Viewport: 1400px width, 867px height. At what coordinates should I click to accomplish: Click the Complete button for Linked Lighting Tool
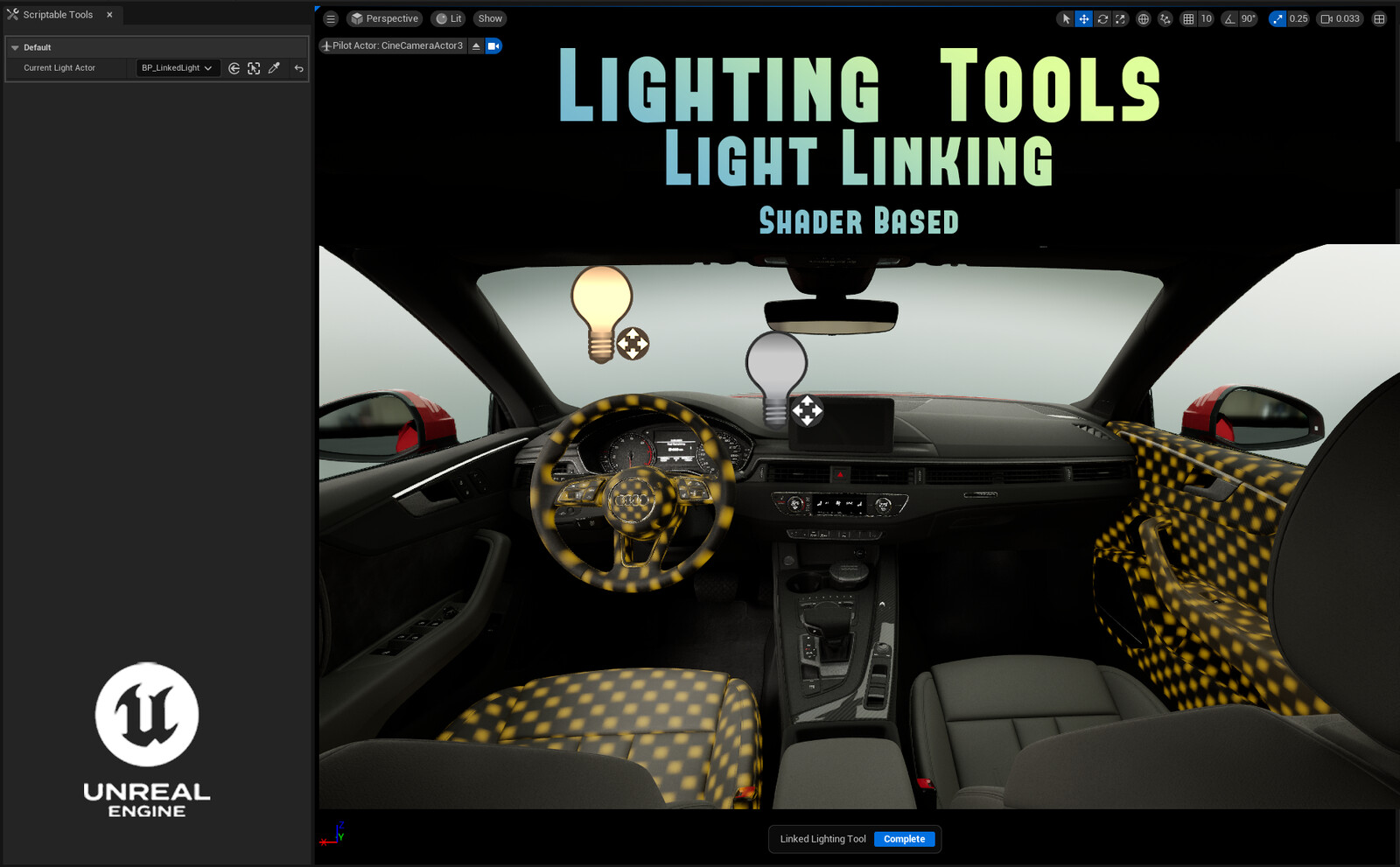pos(904,839)
